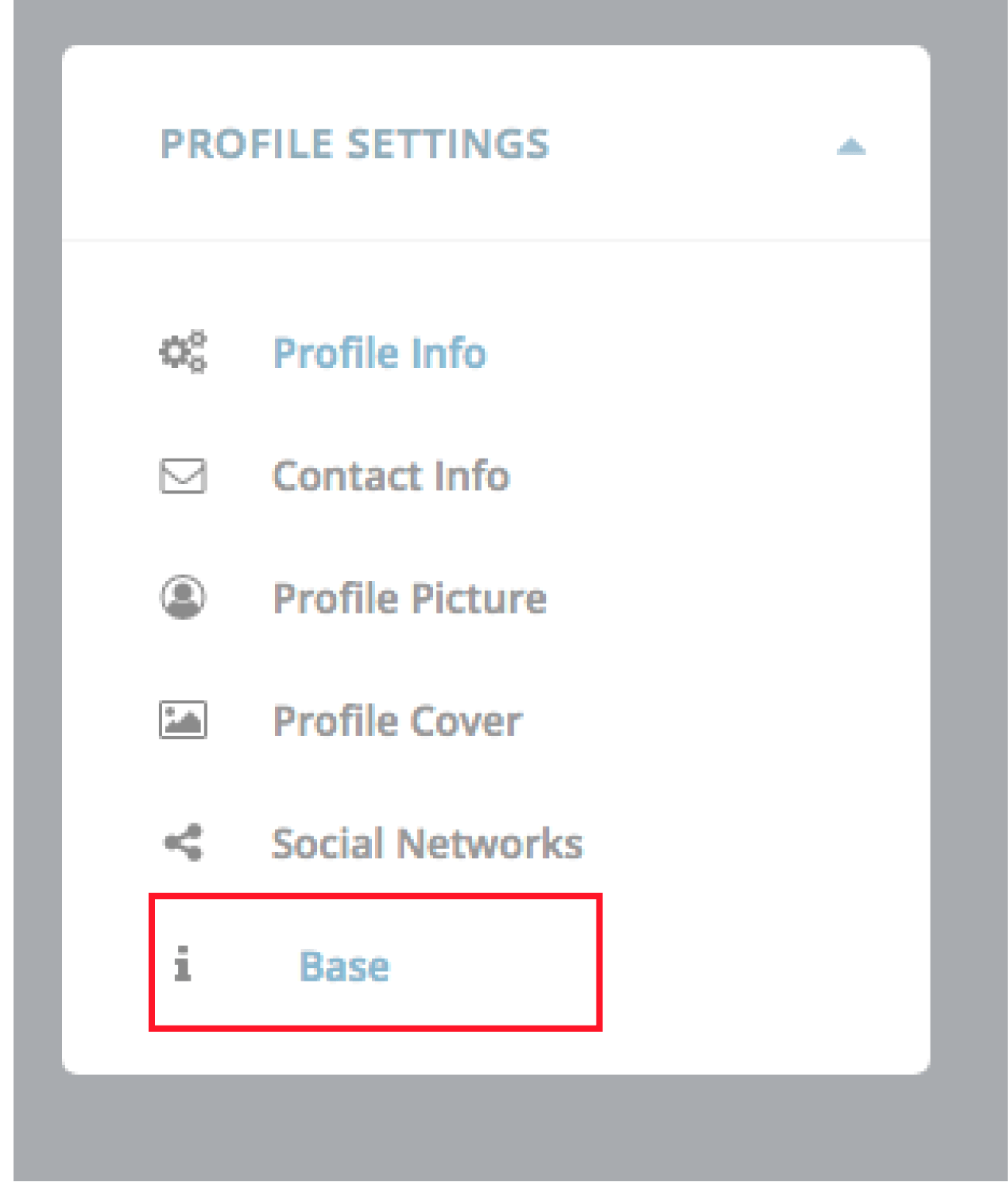The image size is (1008, 1182).
Task: Click empty space inside the red-outlined Base row
Action: tap(496, 964)
